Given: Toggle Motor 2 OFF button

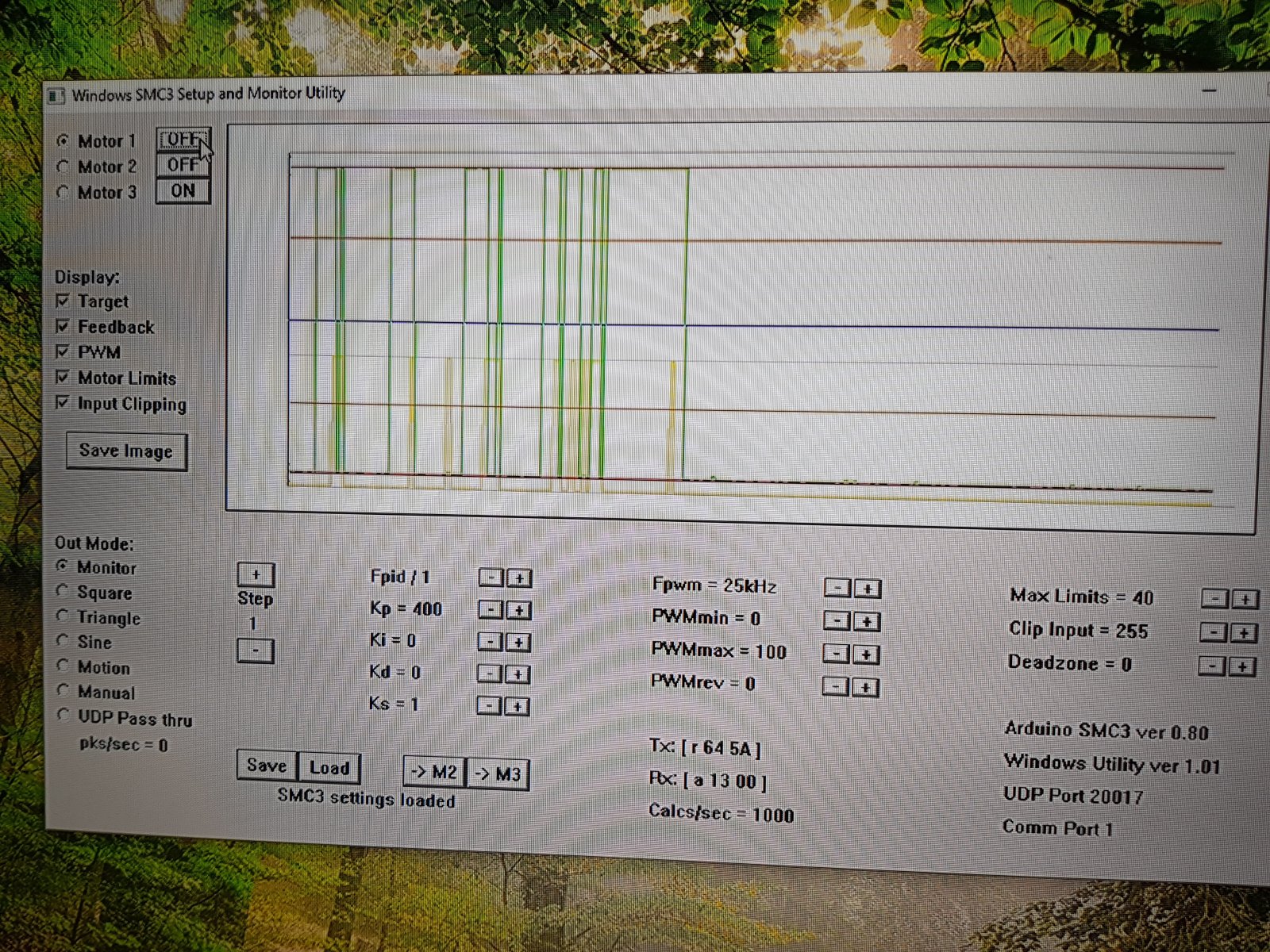Looking at the screenshot, I should click(x=183, y=165).
